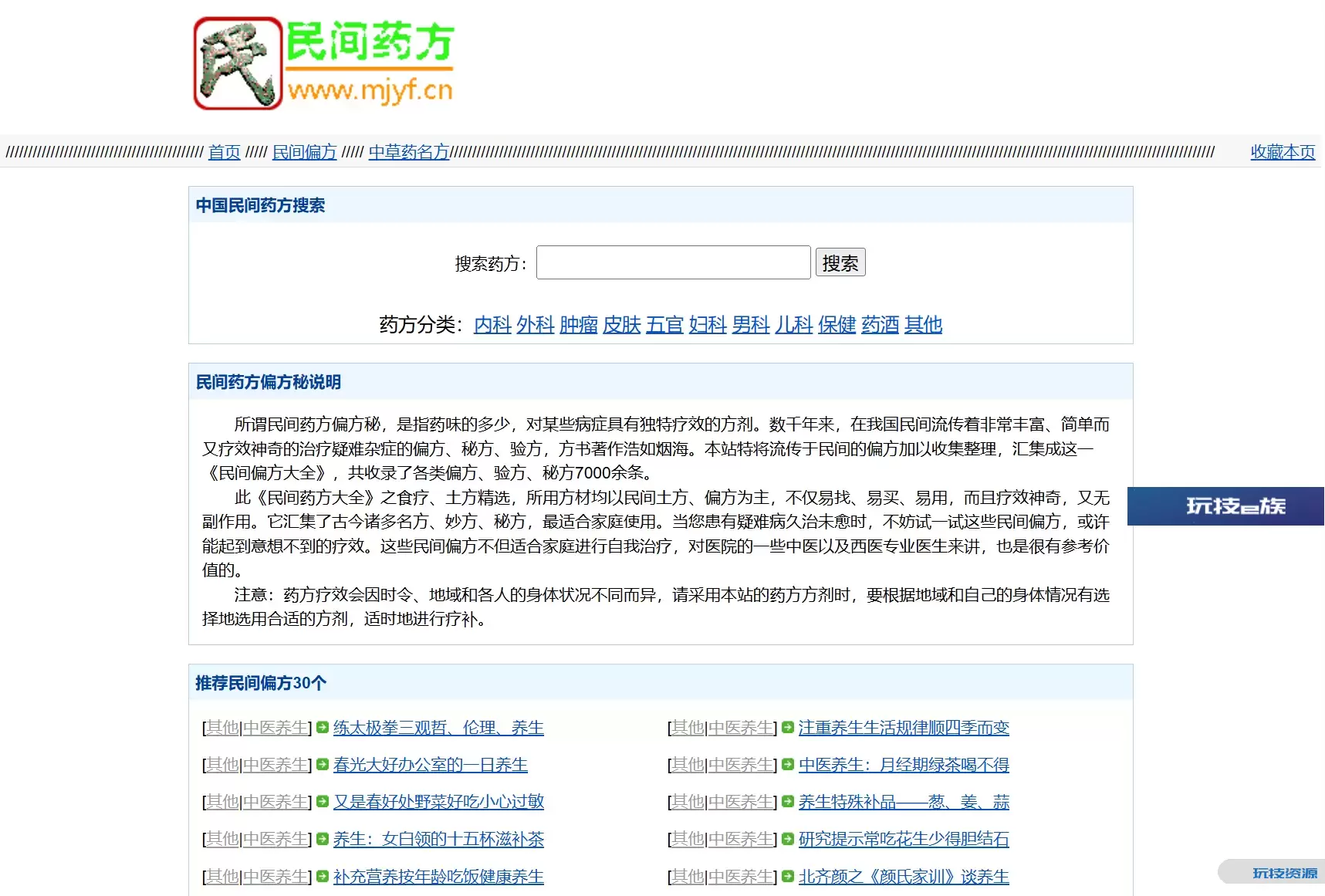Click the green arrow icon beside 练太极拳三观哲

pyautogui.click(x=323, y=727)
